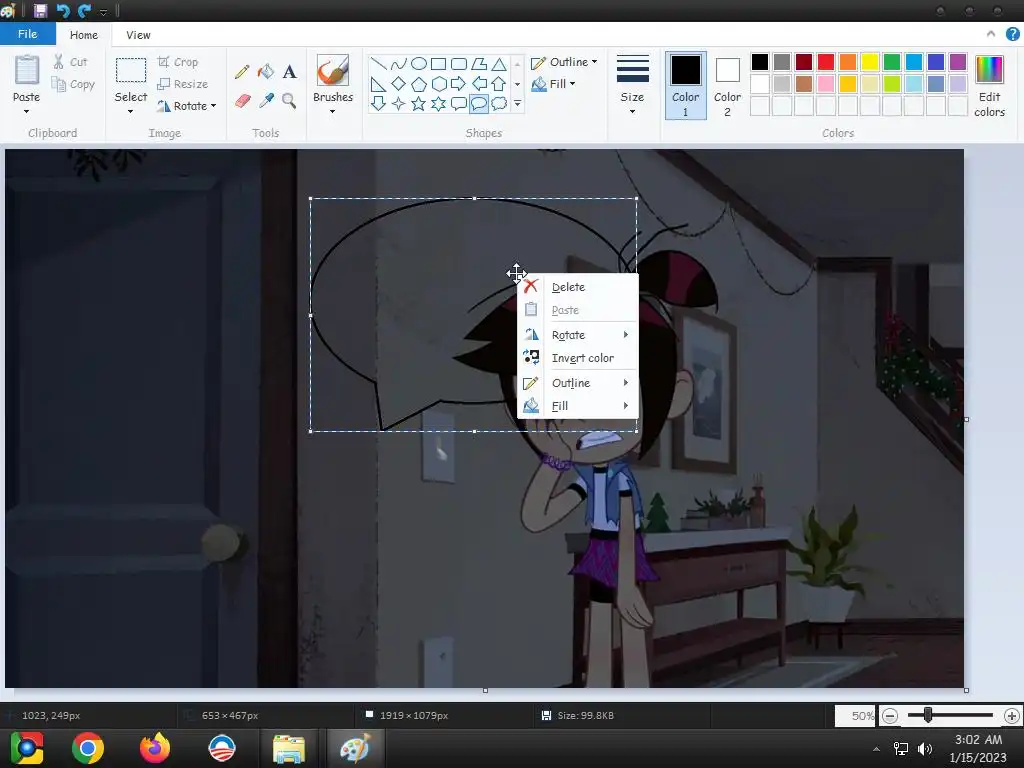Minimize the ribbon with the chevron
Screen dimensions: 1024x768
pyautogui.click(x=991, y=34)
